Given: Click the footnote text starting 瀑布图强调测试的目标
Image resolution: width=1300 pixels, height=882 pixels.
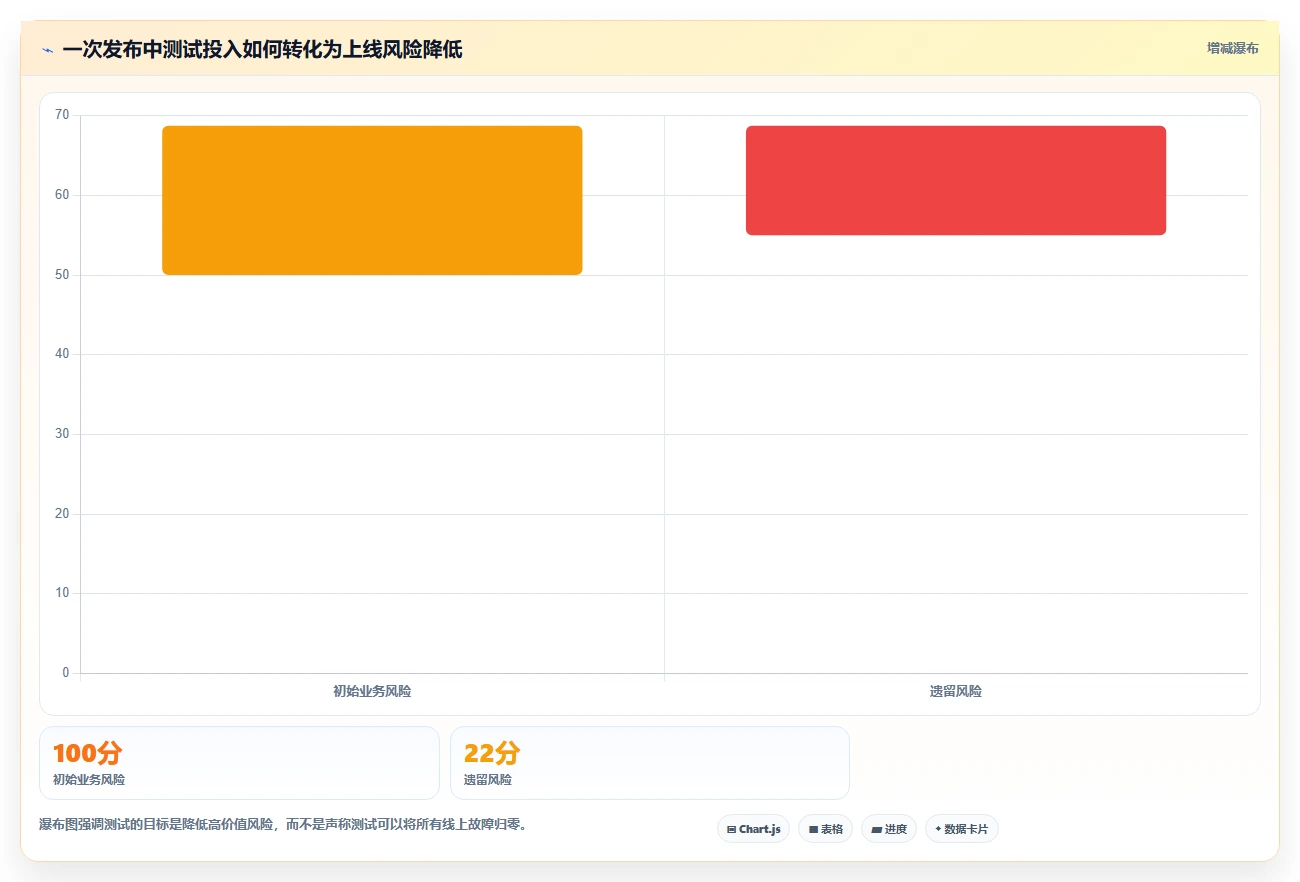Looking at the screenshot, I should [283, 825].
